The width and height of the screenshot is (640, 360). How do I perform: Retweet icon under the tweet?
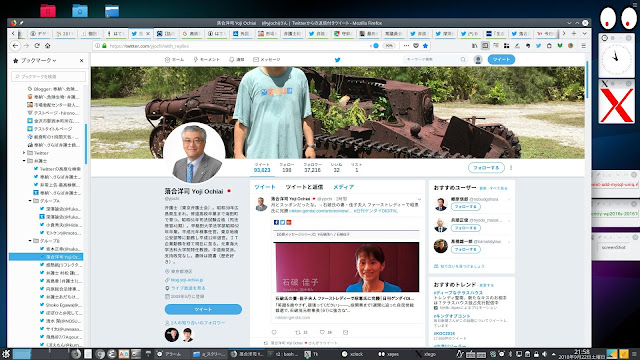[x=298, y=332]
